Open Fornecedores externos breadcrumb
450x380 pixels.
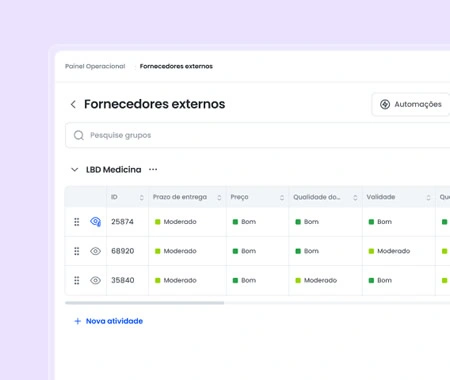click(x=176, y=66)
